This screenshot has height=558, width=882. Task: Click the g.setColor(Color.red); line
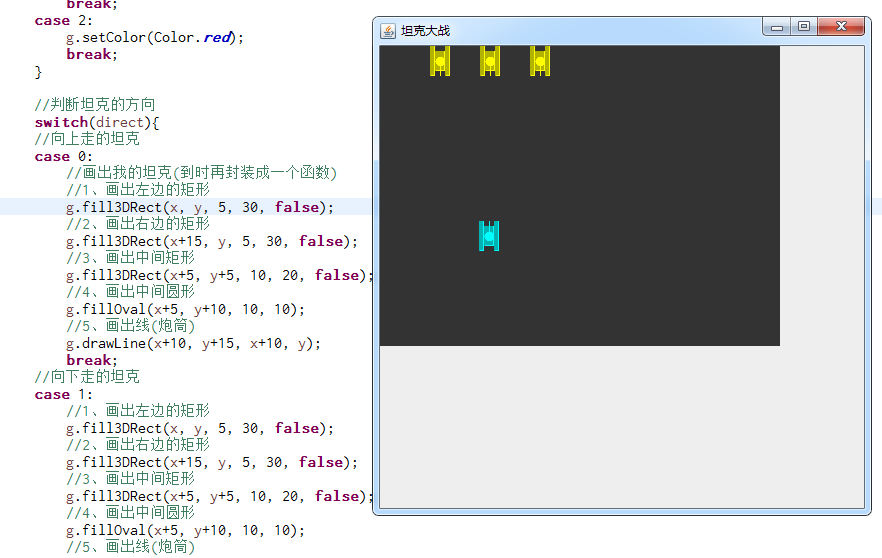pos(155,38)
